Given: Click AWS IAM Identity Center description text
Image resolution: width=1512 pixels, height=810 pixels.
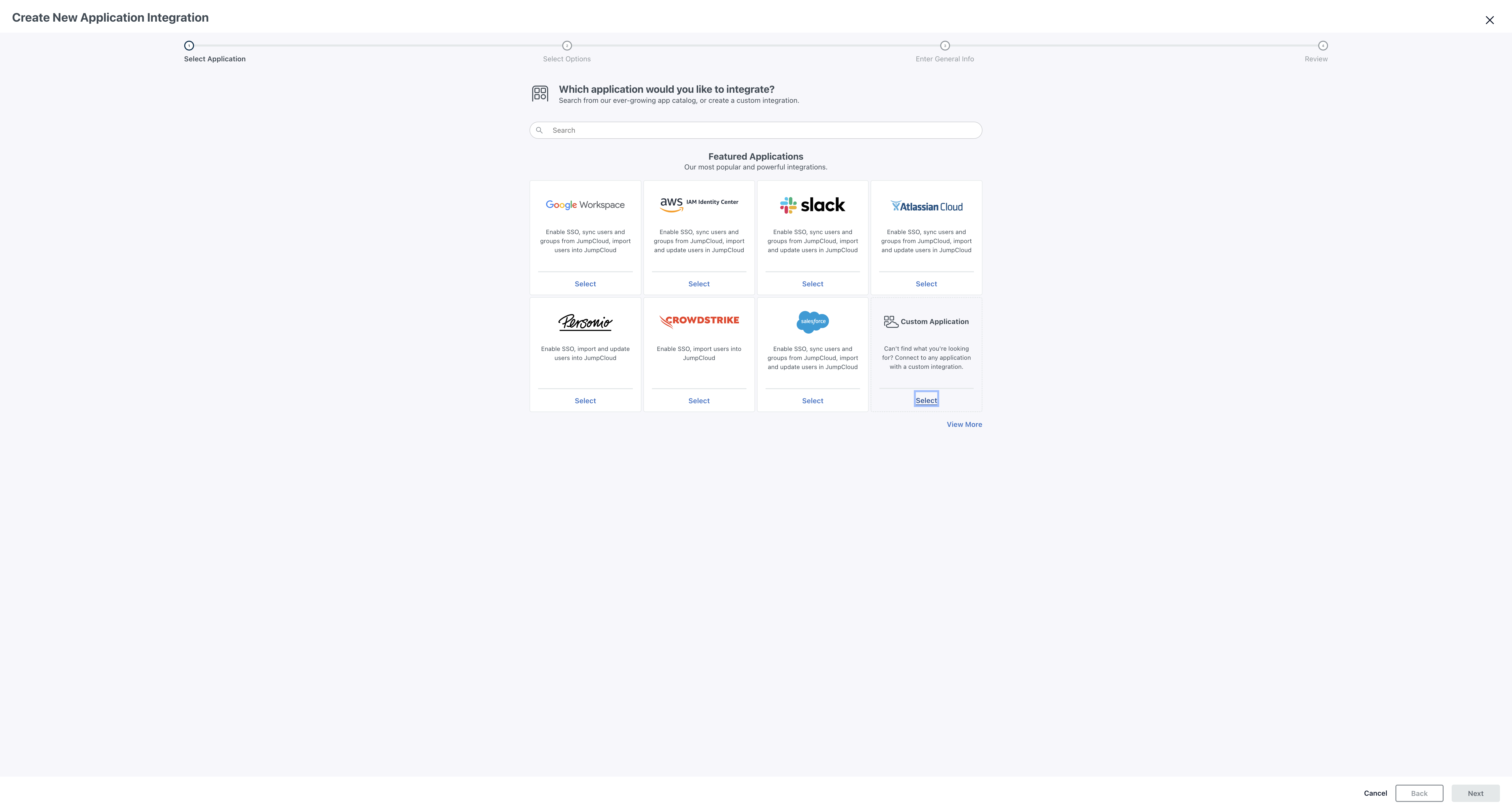Looking at the screenshot, I should point(698,241).
